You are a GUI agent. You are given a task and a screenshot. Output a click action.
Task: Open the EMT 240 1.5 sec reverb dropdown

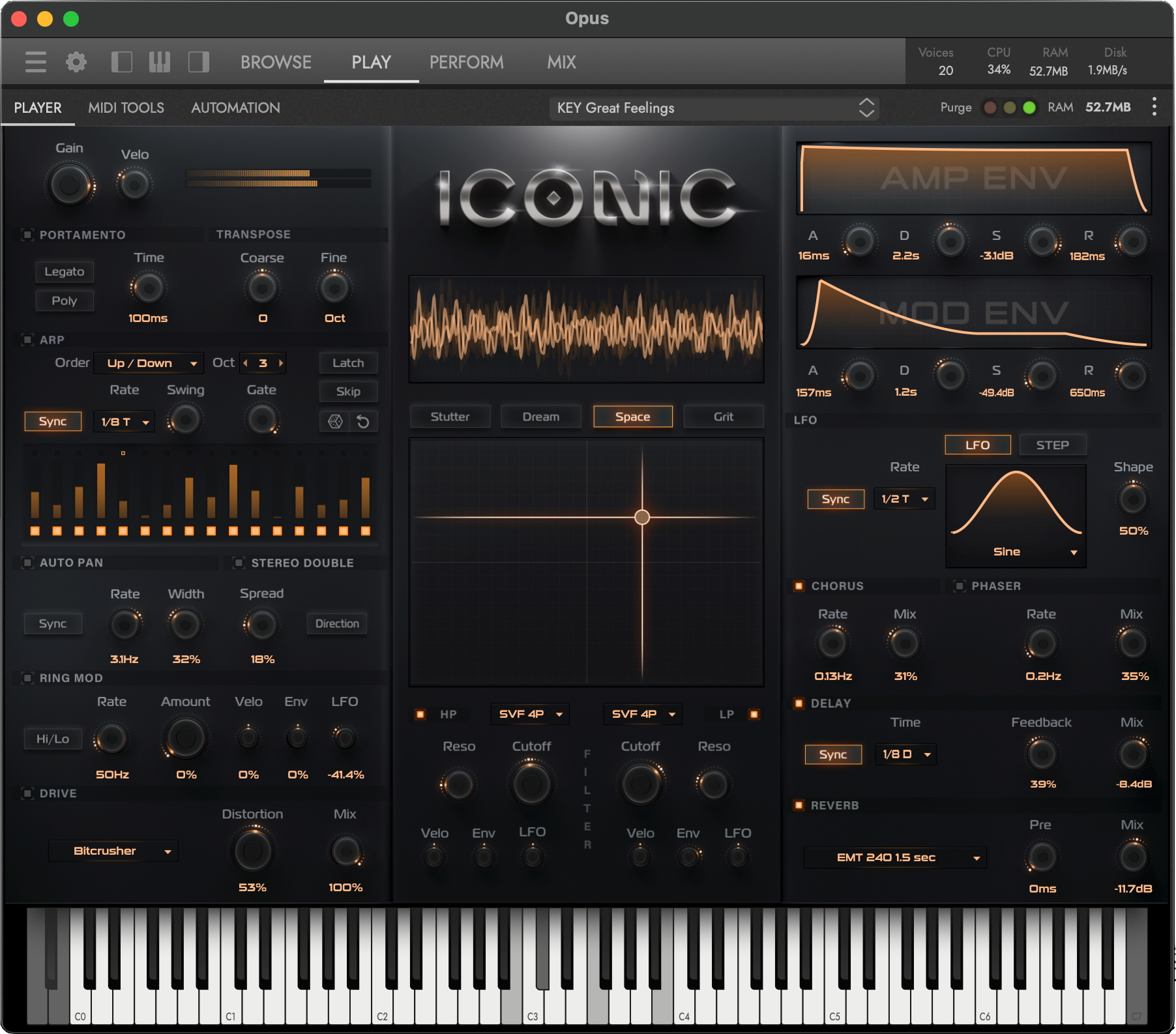click(894, 857)
